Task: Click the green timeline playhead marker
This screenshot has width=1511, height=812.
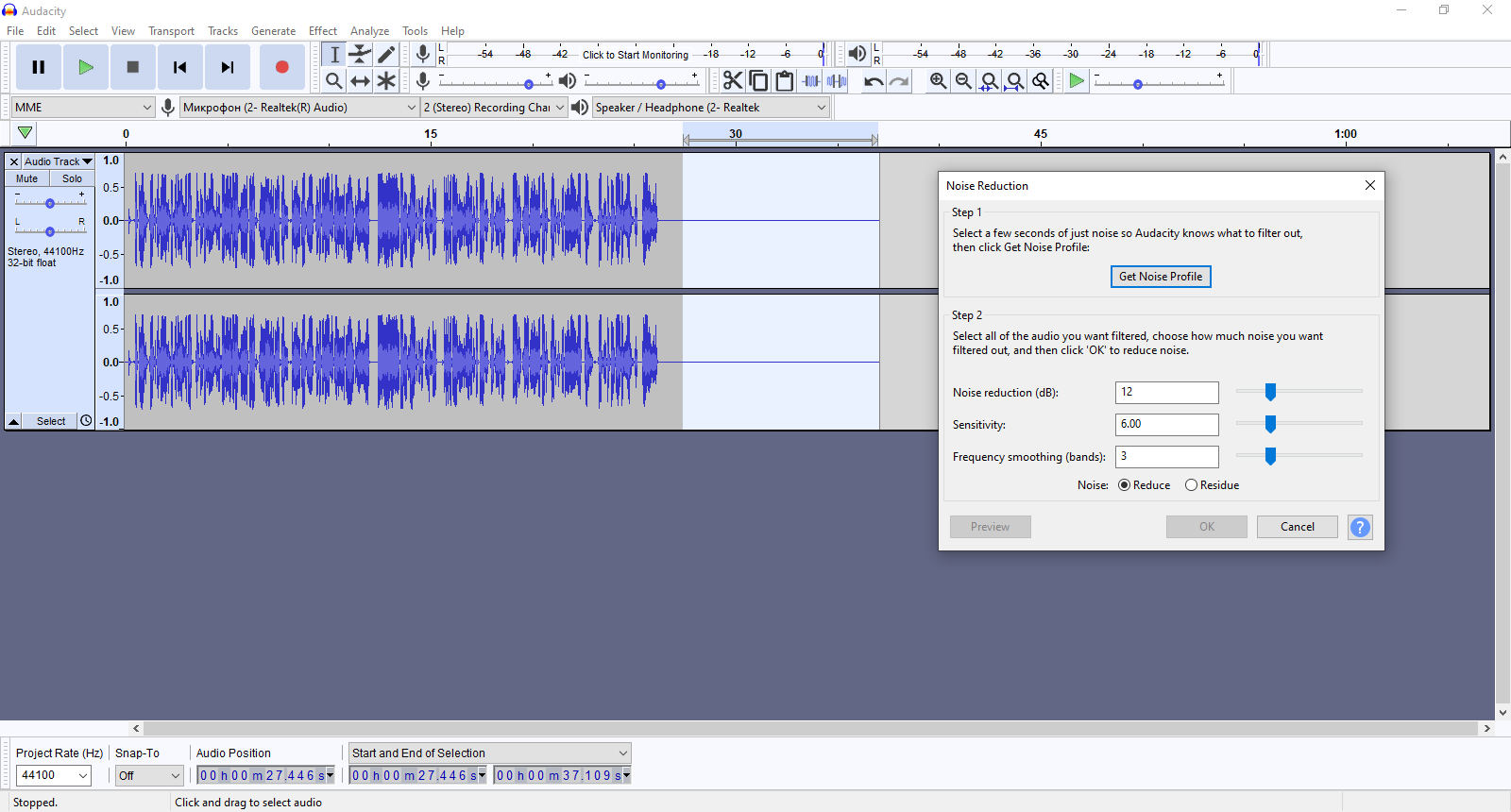Action: [x=25, y=133]
